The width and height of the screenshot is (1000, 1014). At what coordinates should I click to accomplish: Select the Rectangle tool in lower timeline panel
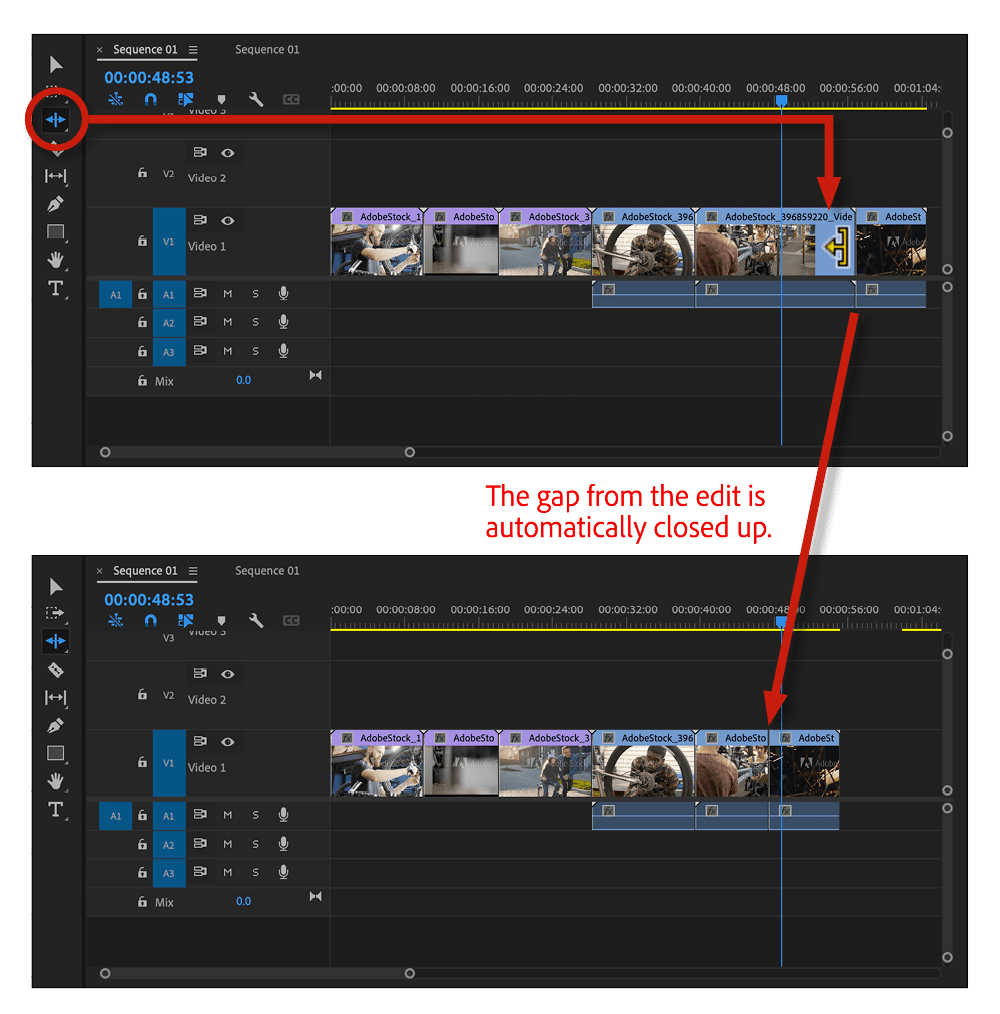[56, 753]
